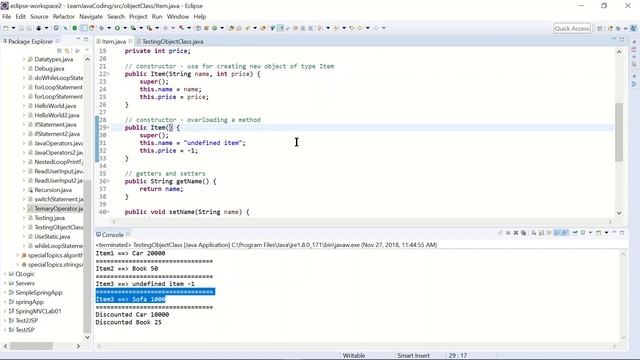640x360 pixels.
Task: Collapse the code fold on line 22
Action: [108, 74]
